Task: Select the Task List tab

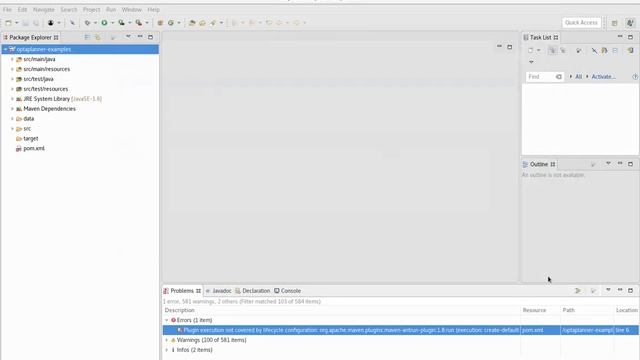Action: tap(540, 37)
